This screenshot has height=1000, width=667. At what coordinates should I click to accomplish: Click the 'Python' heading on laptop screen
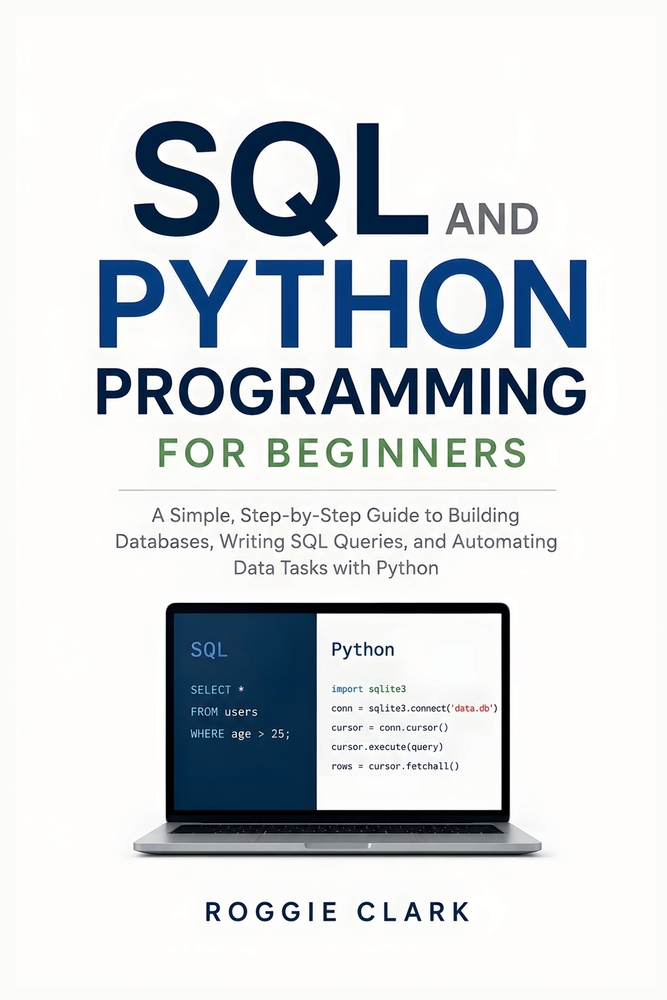363,650
